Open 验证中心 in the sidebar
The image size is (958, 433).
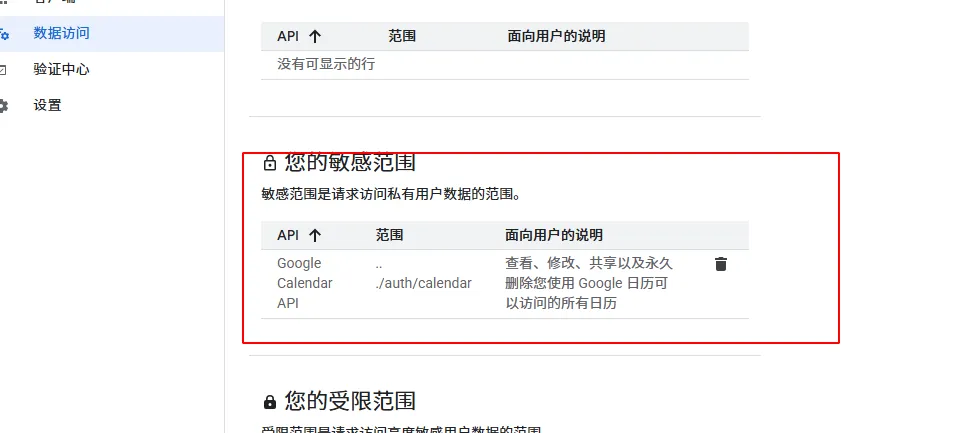click(61, 69)
